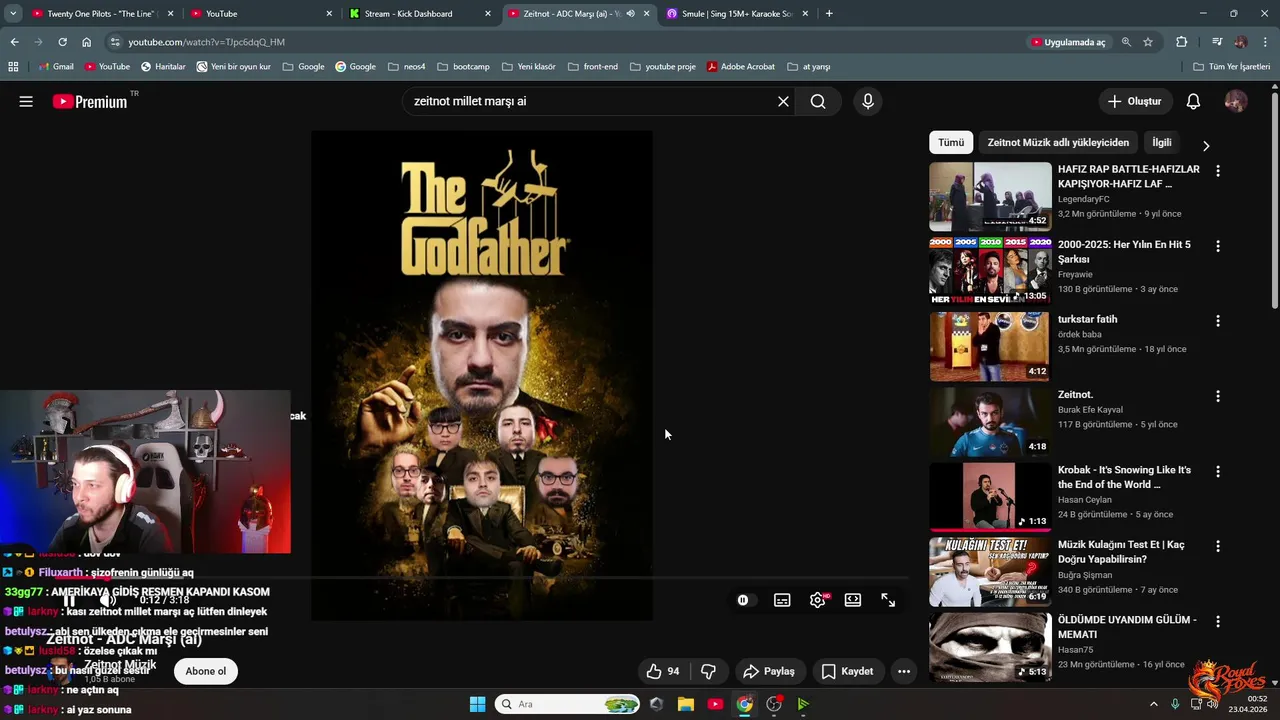Open Müzik Kulağını Test Et video title
This screenshot has height=720, width=1280.
(1121, 552)
